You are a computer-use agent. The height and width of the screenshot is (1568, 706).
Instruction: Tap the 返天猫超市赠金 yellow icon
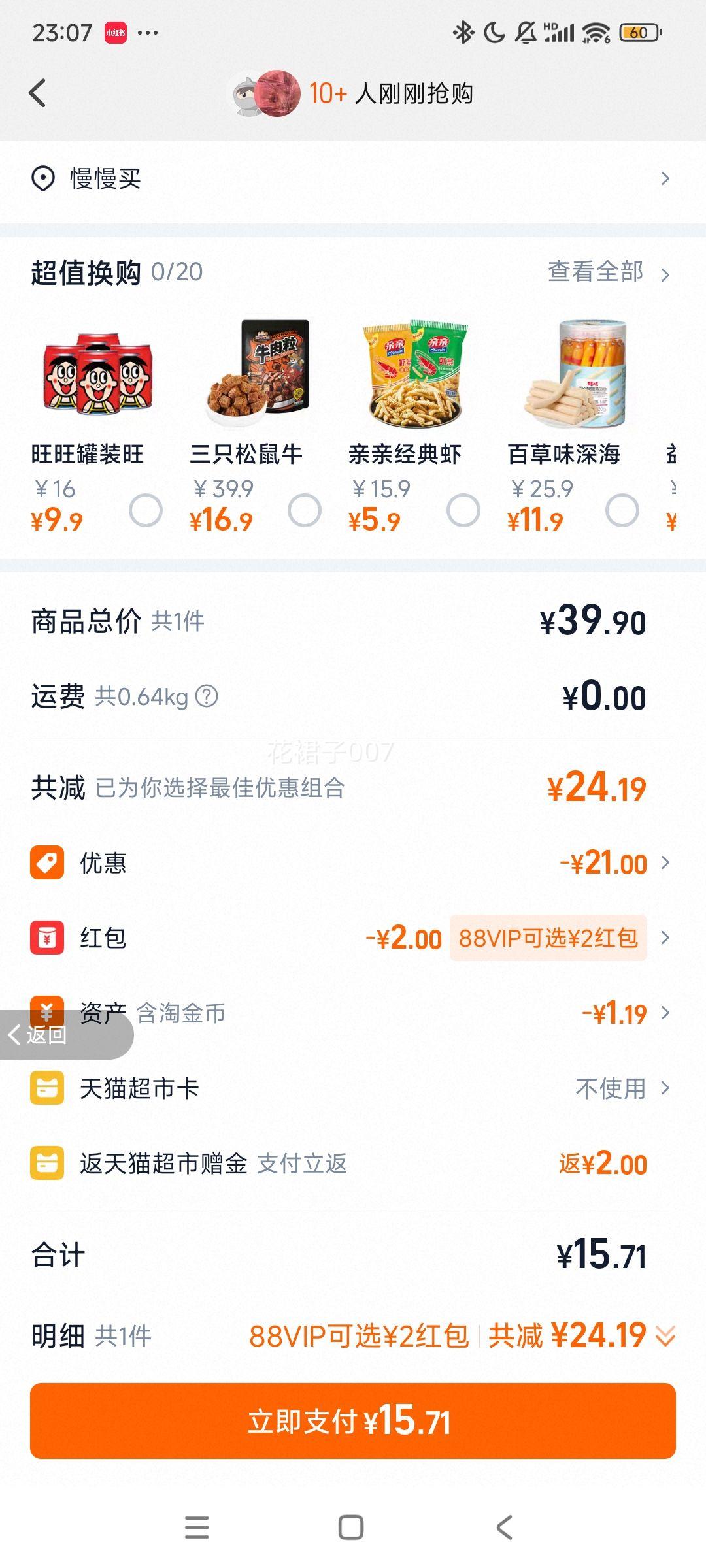47,1163
